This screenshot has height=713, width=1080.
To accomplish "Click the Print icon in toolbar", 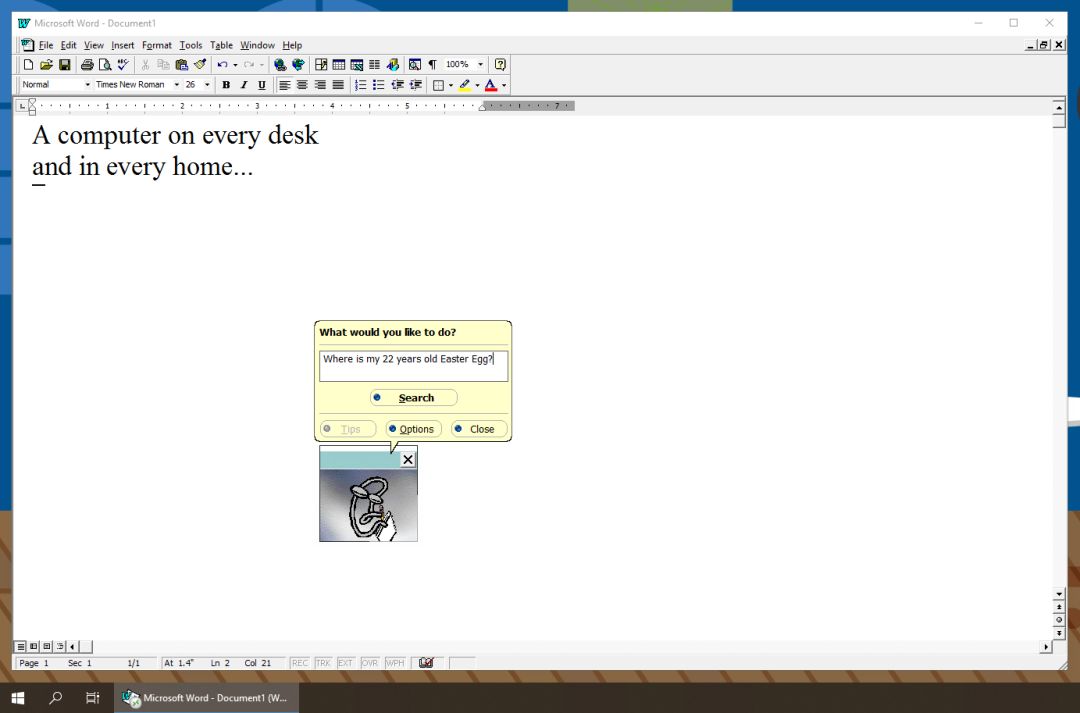I will point(87,65).
